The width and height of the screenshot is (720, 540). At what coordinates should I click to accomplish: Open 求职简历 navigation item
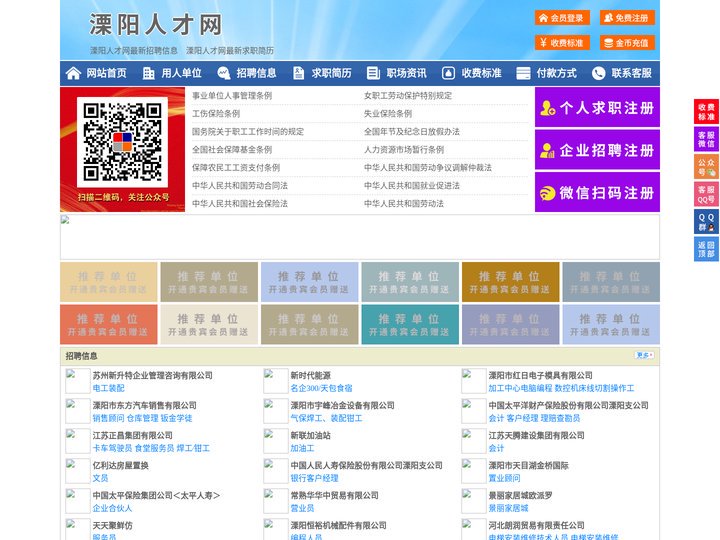point(332,73)
